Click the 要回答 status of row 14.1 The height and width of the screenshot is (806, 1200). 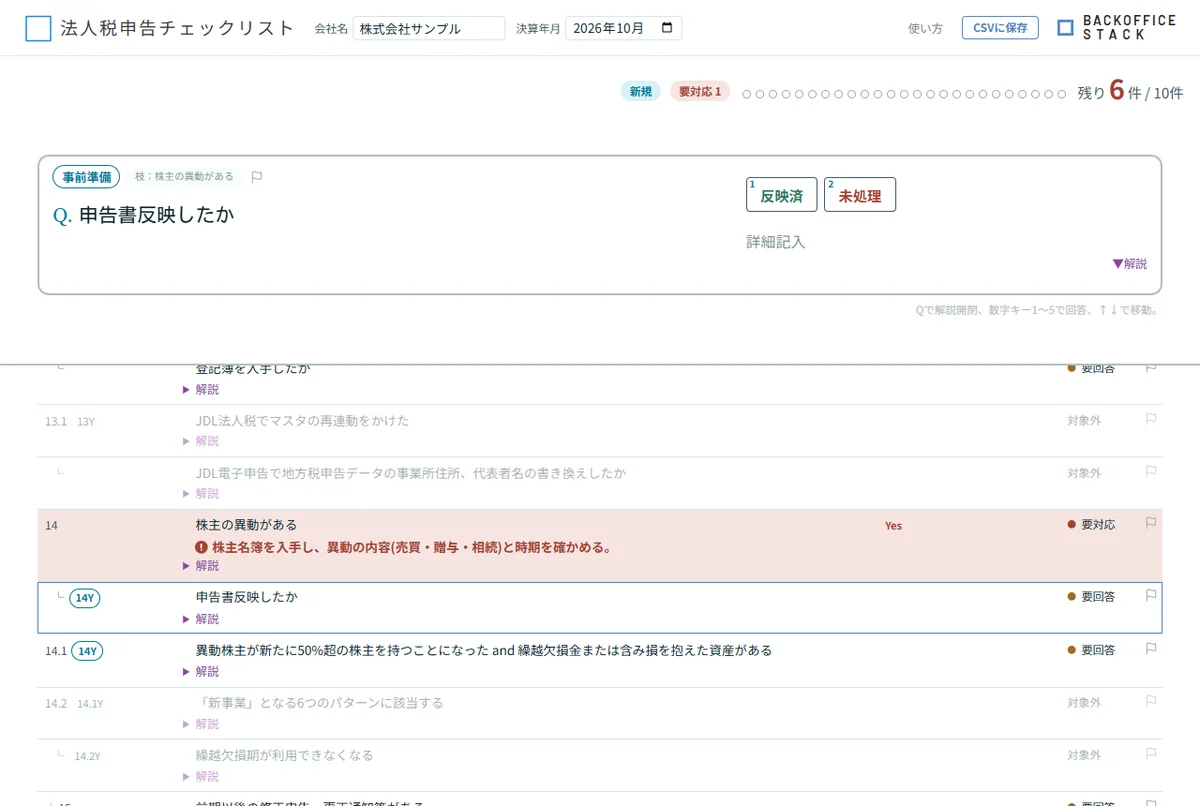coord(1091,650)
